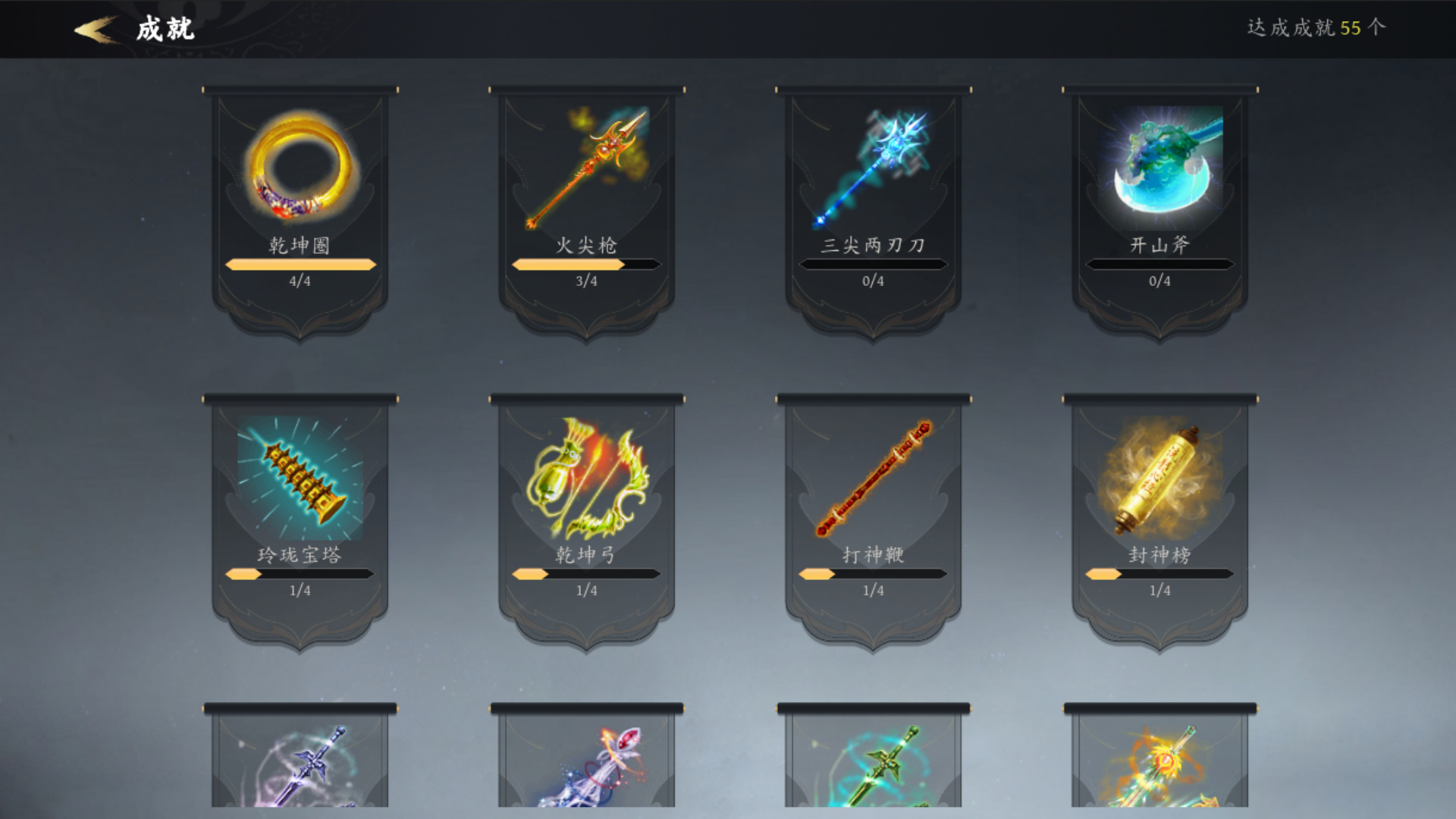Open the 乾坤弓 bow and arrows icon

(x=587, y=478)
